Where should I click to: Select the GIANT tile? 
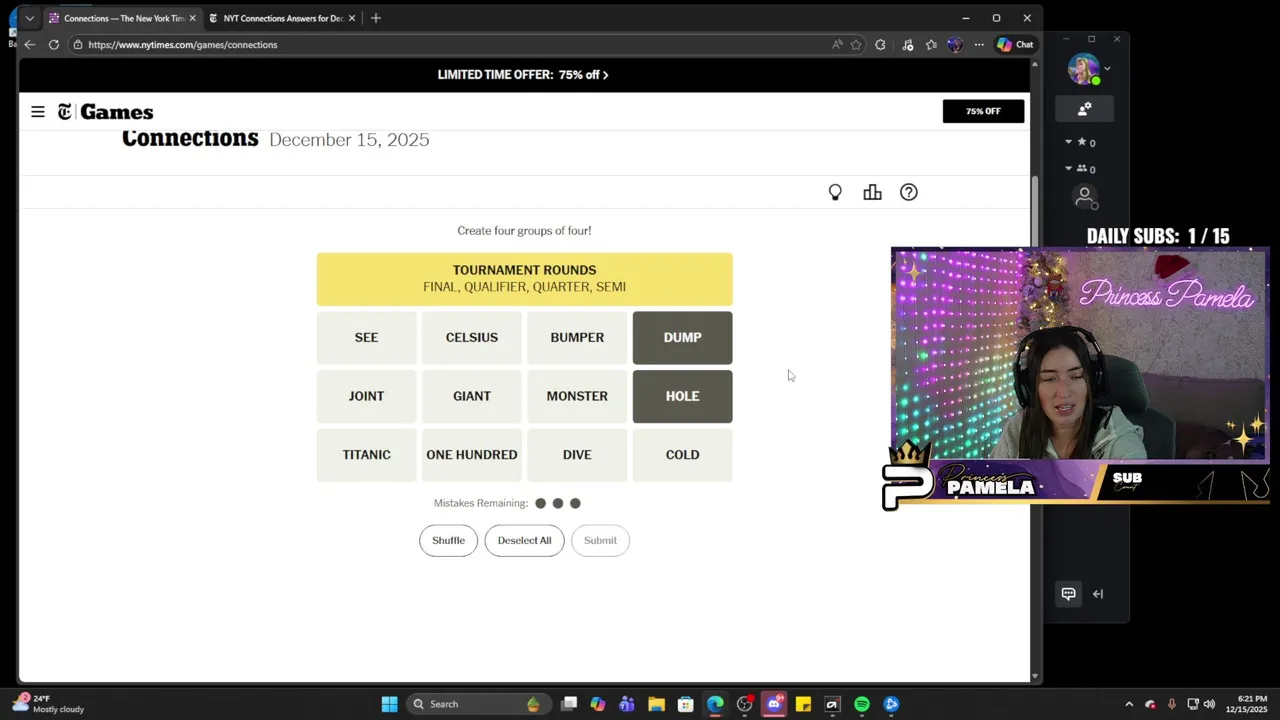pyautogui.click(x=472, y=396)
